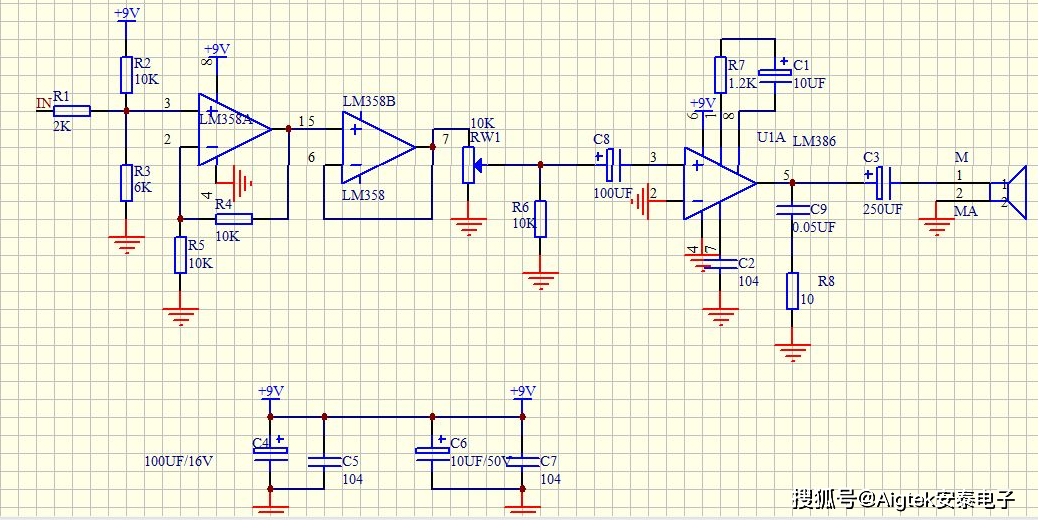The image size is (1038, 521).
Task: Select the LM358A op-amp triangle
Action: pyautogui.click(x=234, y=129)
